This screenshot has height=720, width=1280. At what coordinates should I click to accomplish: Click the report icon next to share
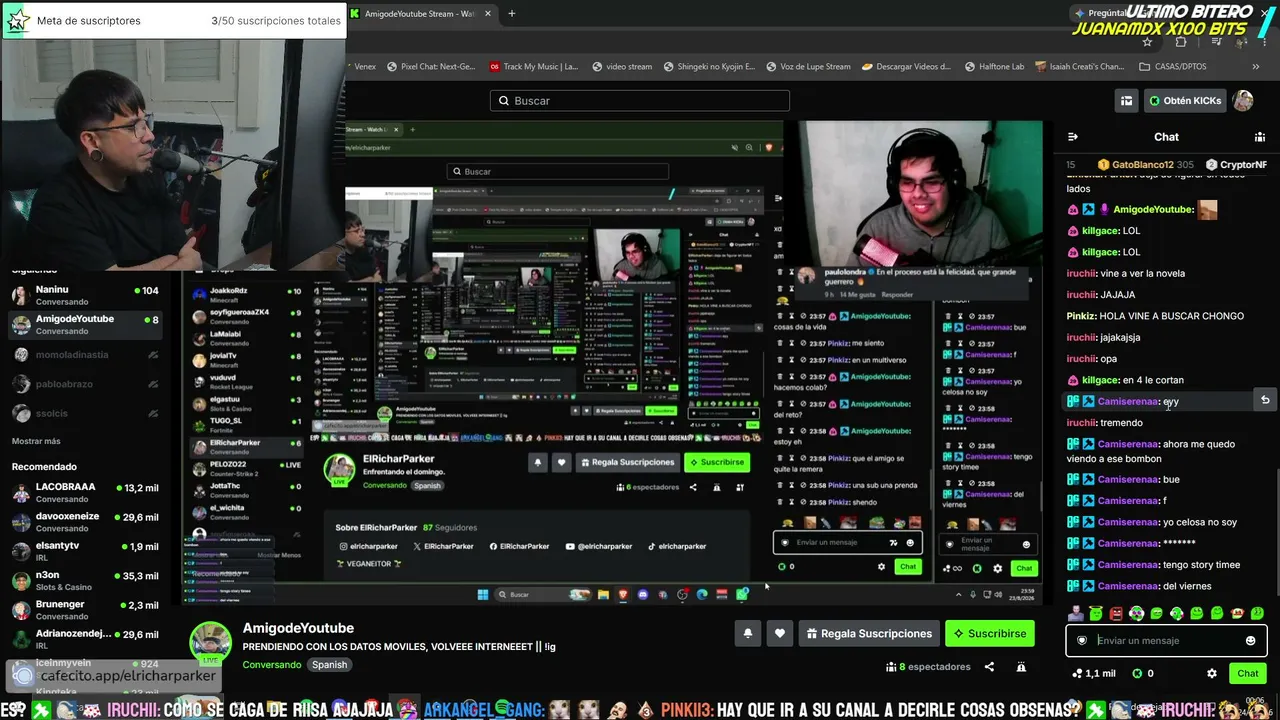1021,667
